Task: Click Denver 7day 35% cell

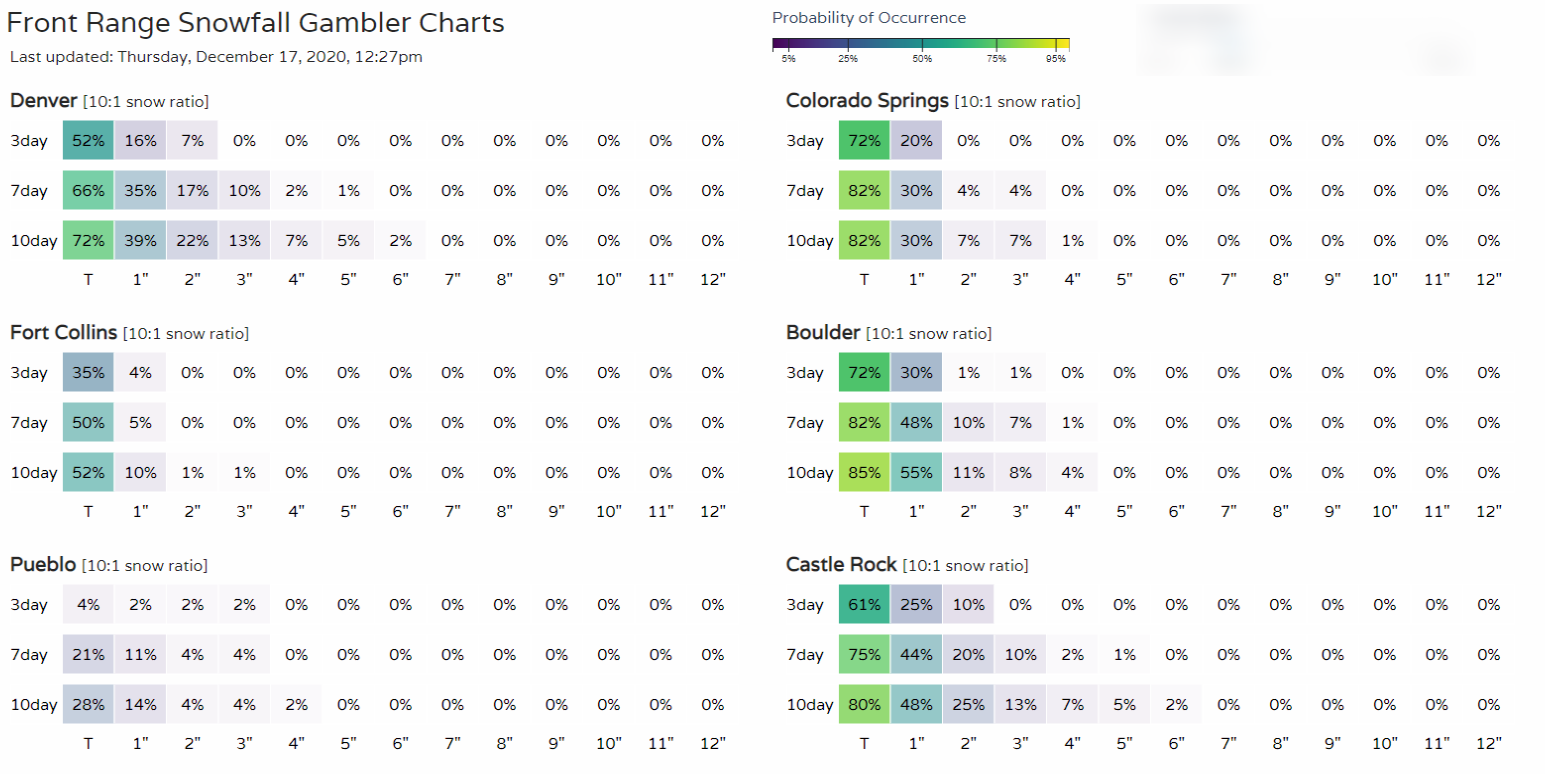Action: [x=140, y=190]
